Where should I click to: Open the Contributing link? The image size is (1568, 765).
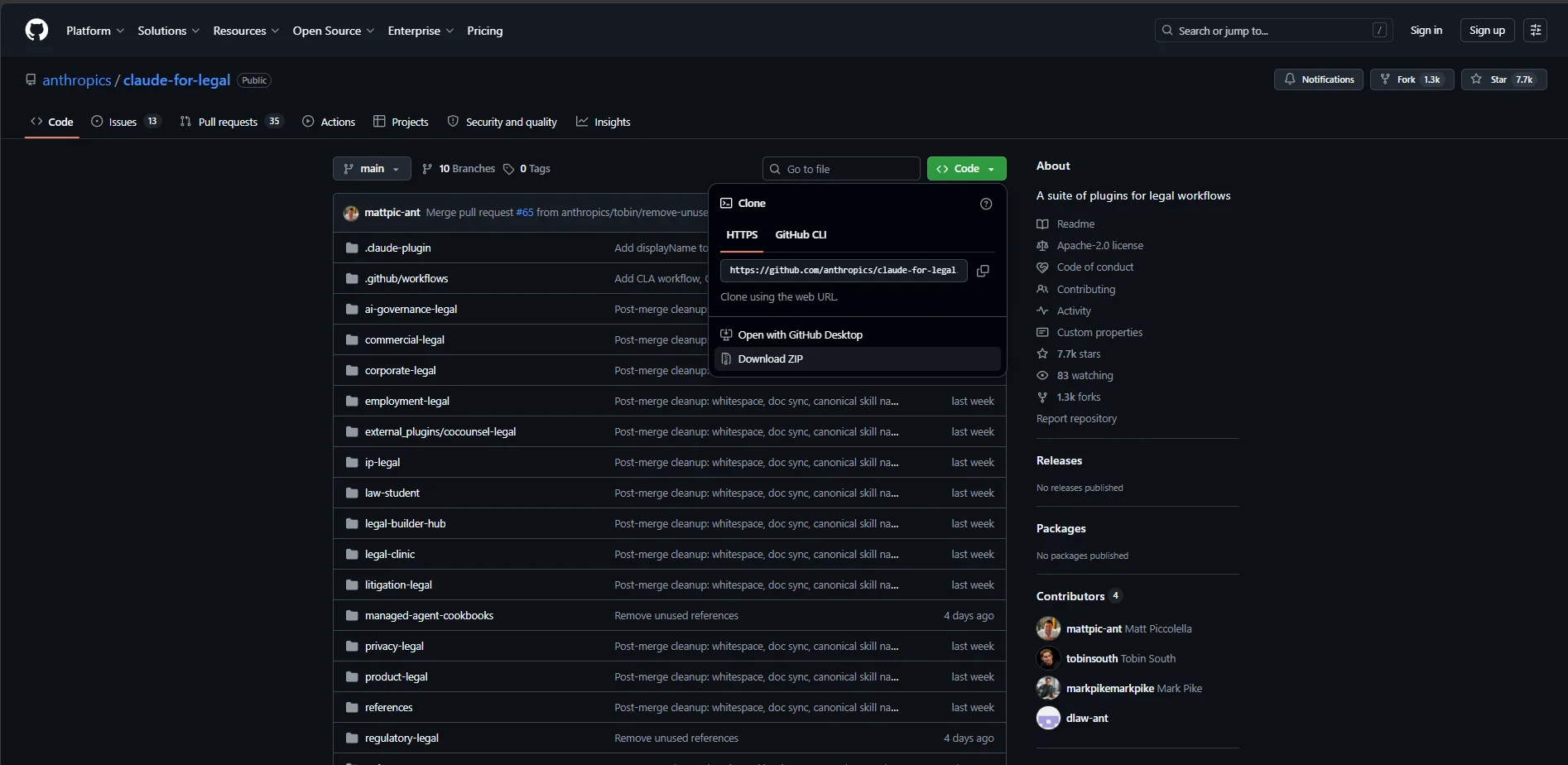pos(1075,290)
